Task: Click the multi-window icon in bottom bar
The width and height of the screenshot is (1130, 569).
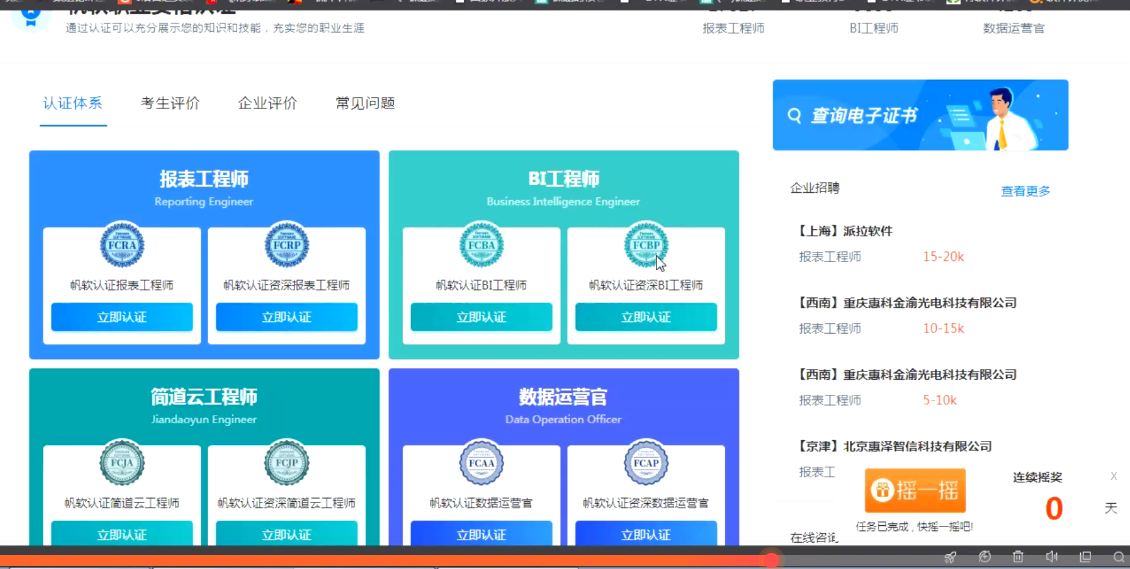Action: click(x=1085, y=557)
